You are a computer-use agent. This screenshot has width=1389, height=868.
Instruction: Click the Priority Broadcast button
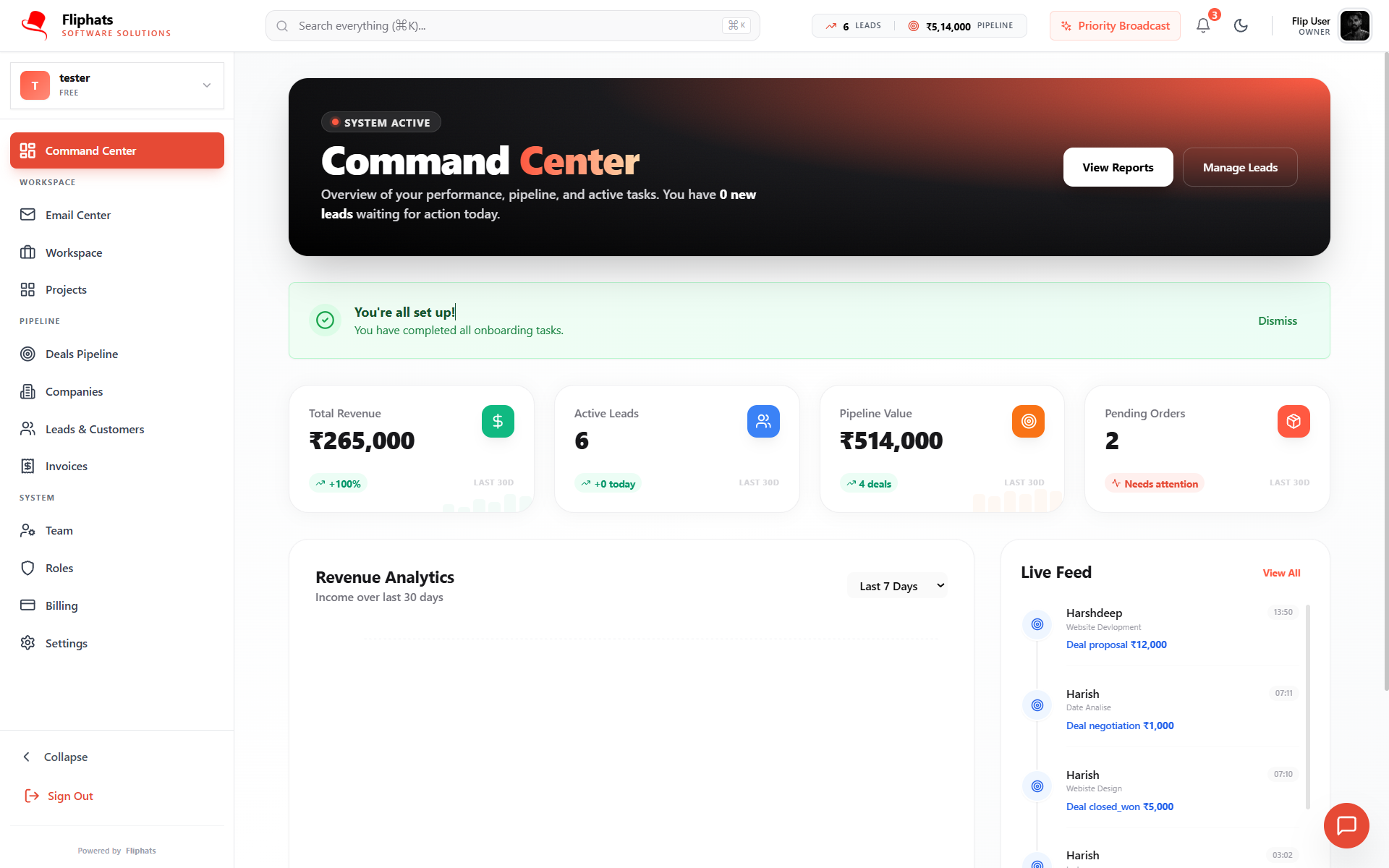click(x=1115, y=26)
